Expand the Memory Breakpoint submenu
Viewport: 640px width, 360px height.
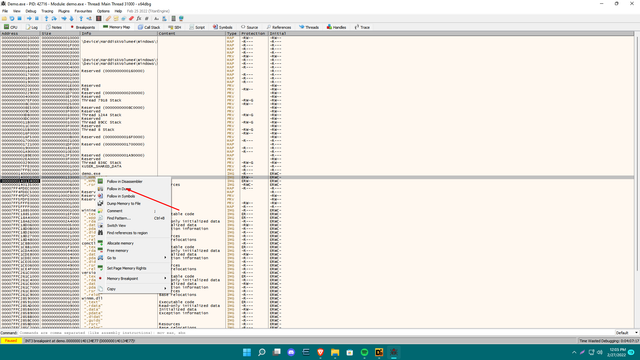click(133, 278)
